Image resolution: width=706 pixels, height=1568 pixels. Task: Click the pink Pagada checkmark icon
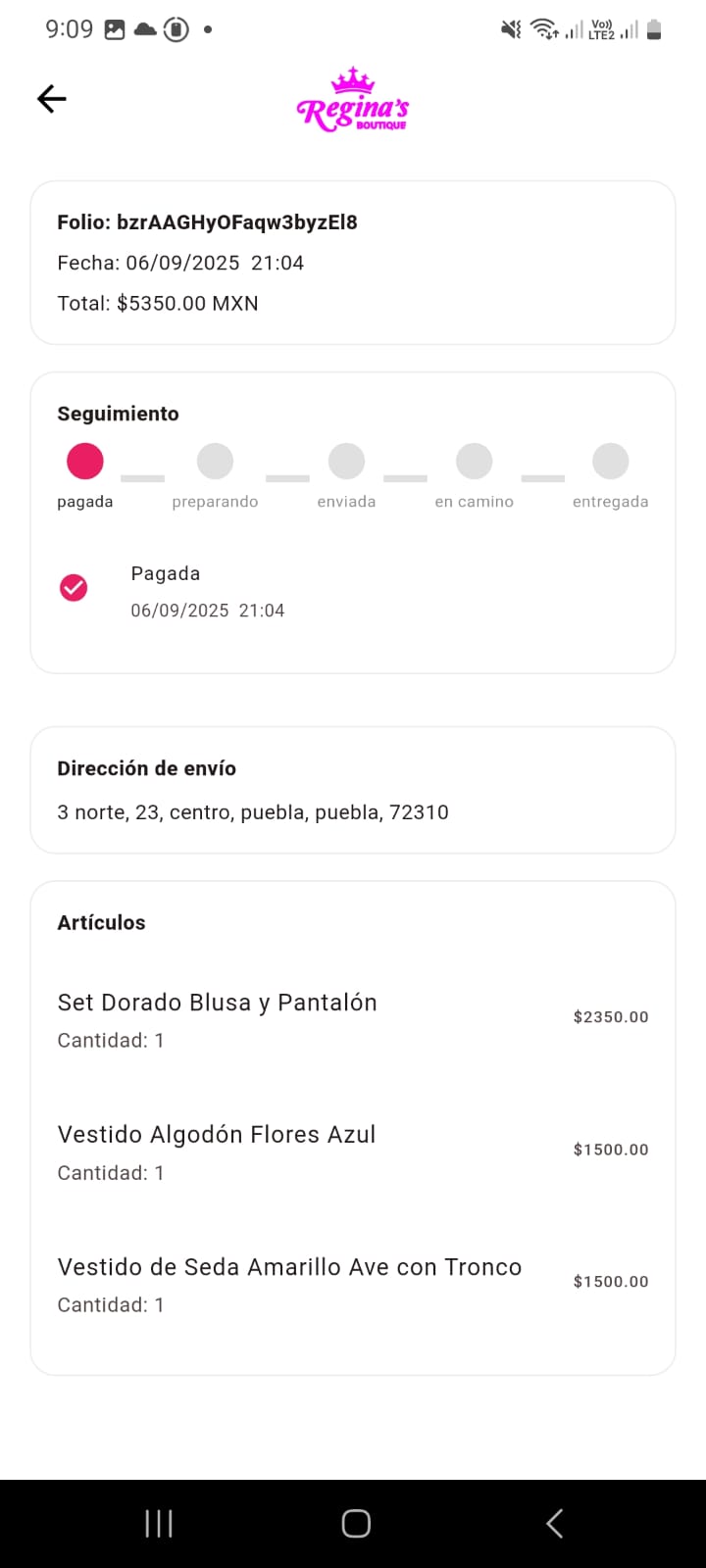point(74,588)
